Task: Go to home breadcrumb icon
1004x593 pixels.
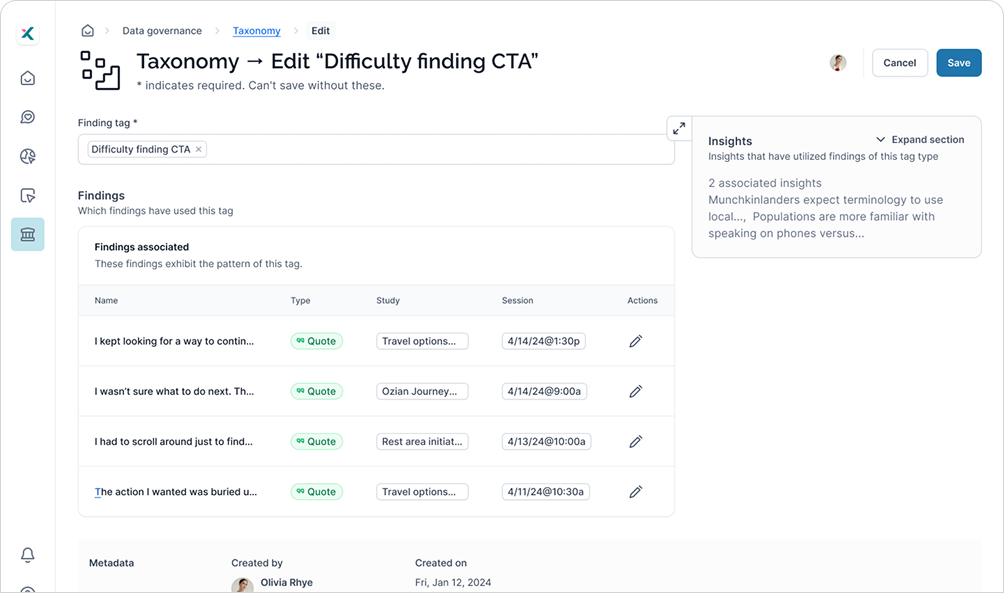Action: click(88, 31)
